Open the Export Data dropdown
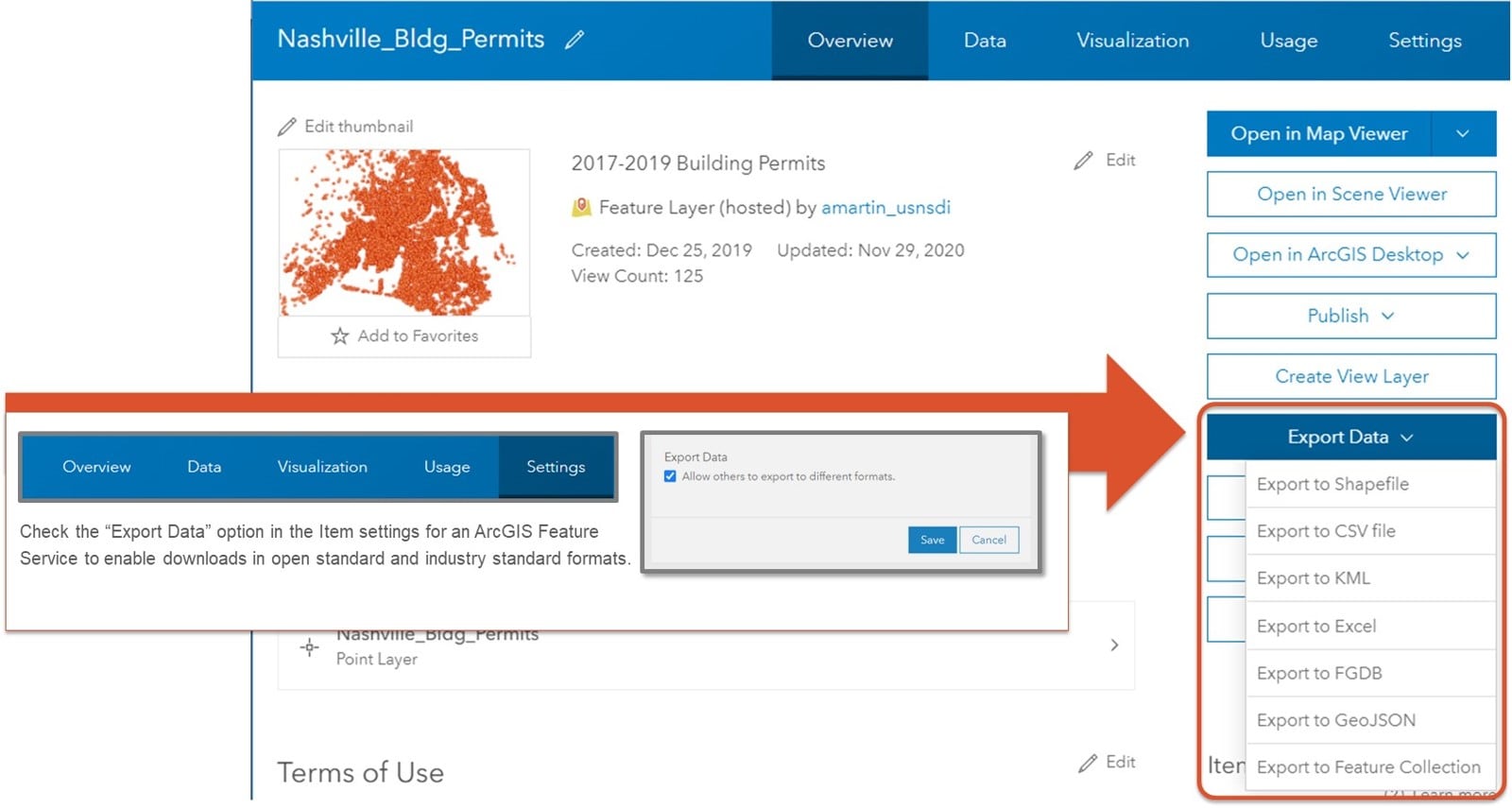Image resolution: width=1512 pixels, height=808 pixels. [1349, 437]
